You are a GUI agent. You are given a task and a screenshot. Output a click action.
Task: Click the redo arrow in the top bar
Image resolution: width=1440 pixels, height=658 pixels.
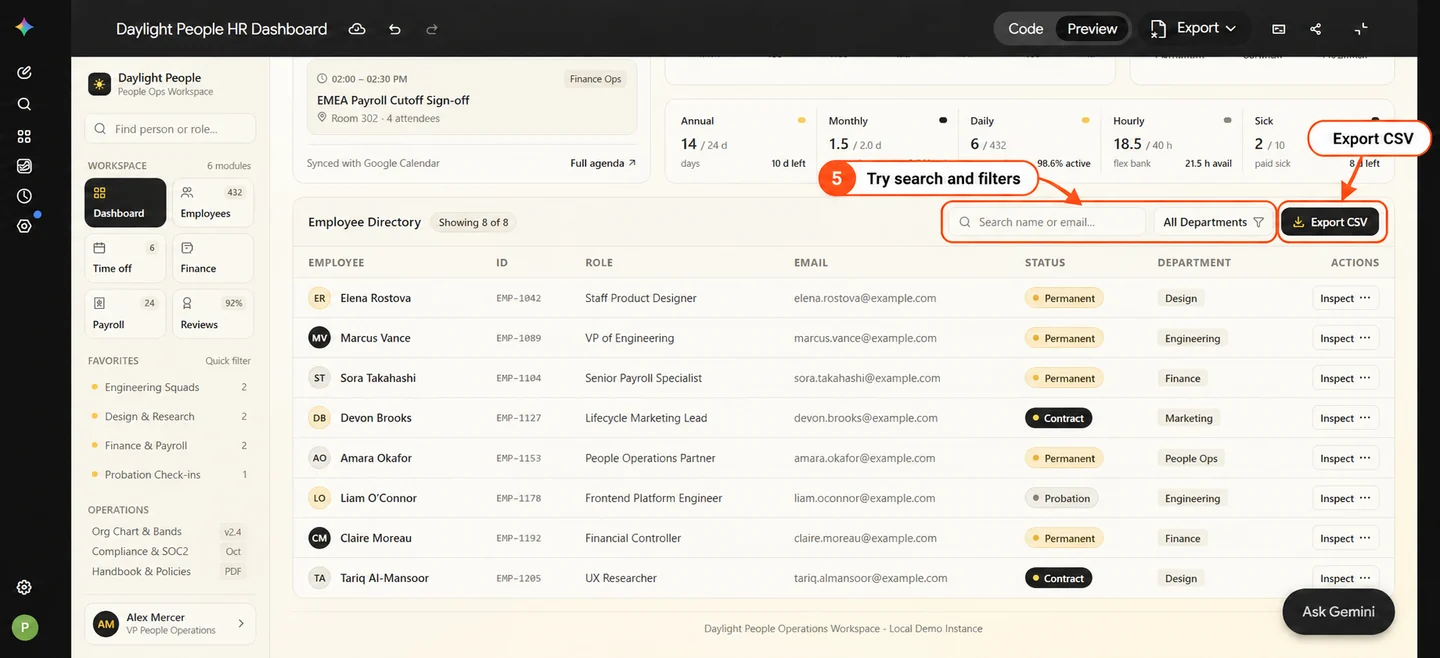pos(432,29)
